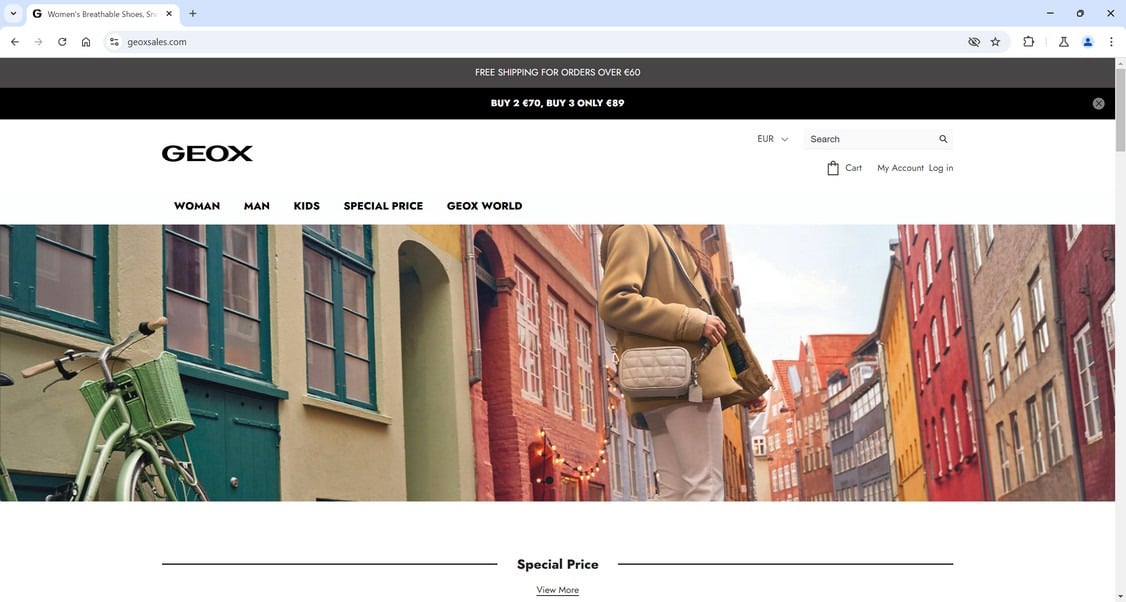This screenshot has height=602, width=1126.
Task: Click the browser forward arrow
Action: tap(39, 42)
